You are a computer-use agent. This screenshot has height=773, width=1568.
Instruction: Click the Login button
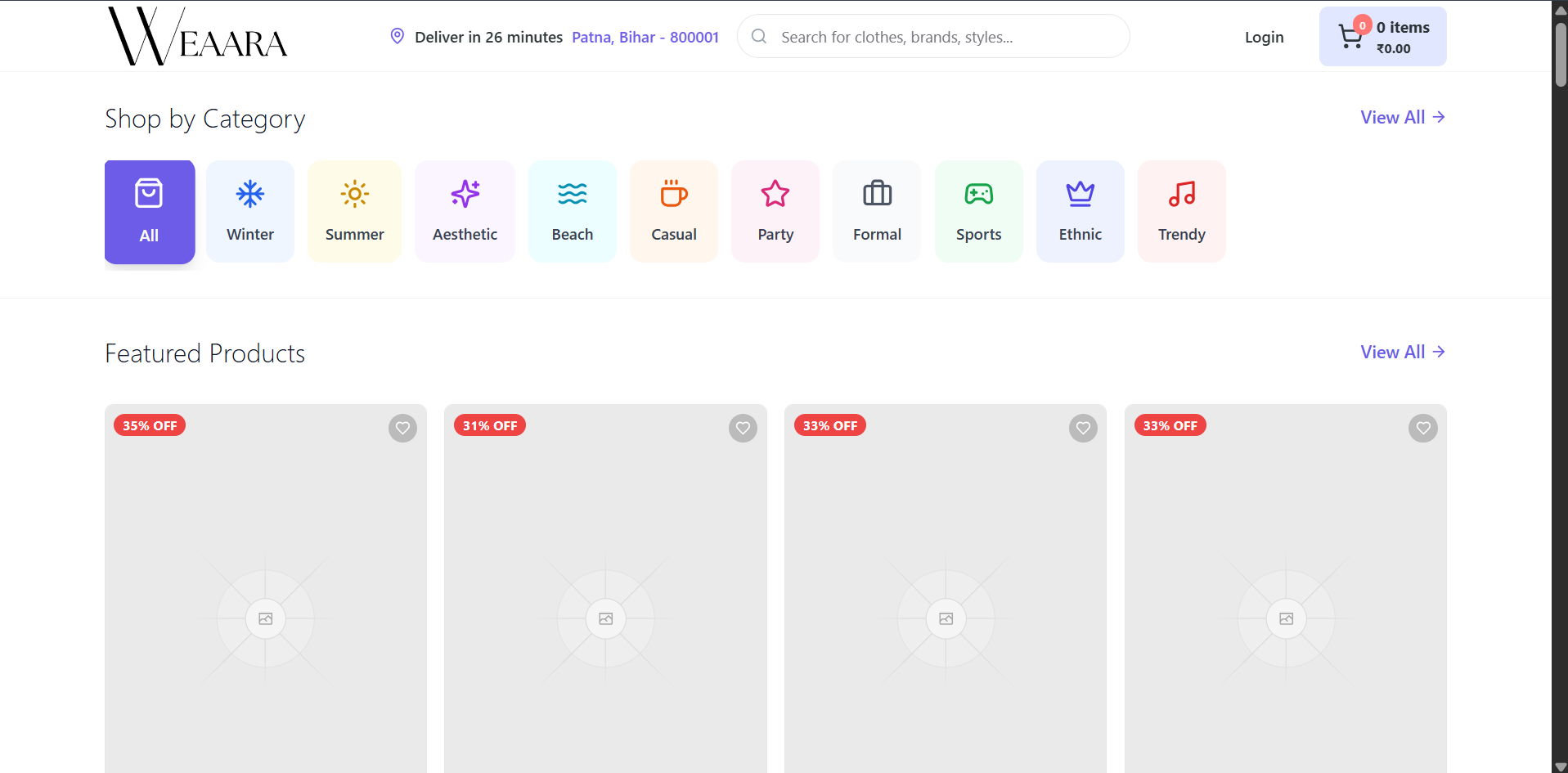click(x=1264, y=37)
